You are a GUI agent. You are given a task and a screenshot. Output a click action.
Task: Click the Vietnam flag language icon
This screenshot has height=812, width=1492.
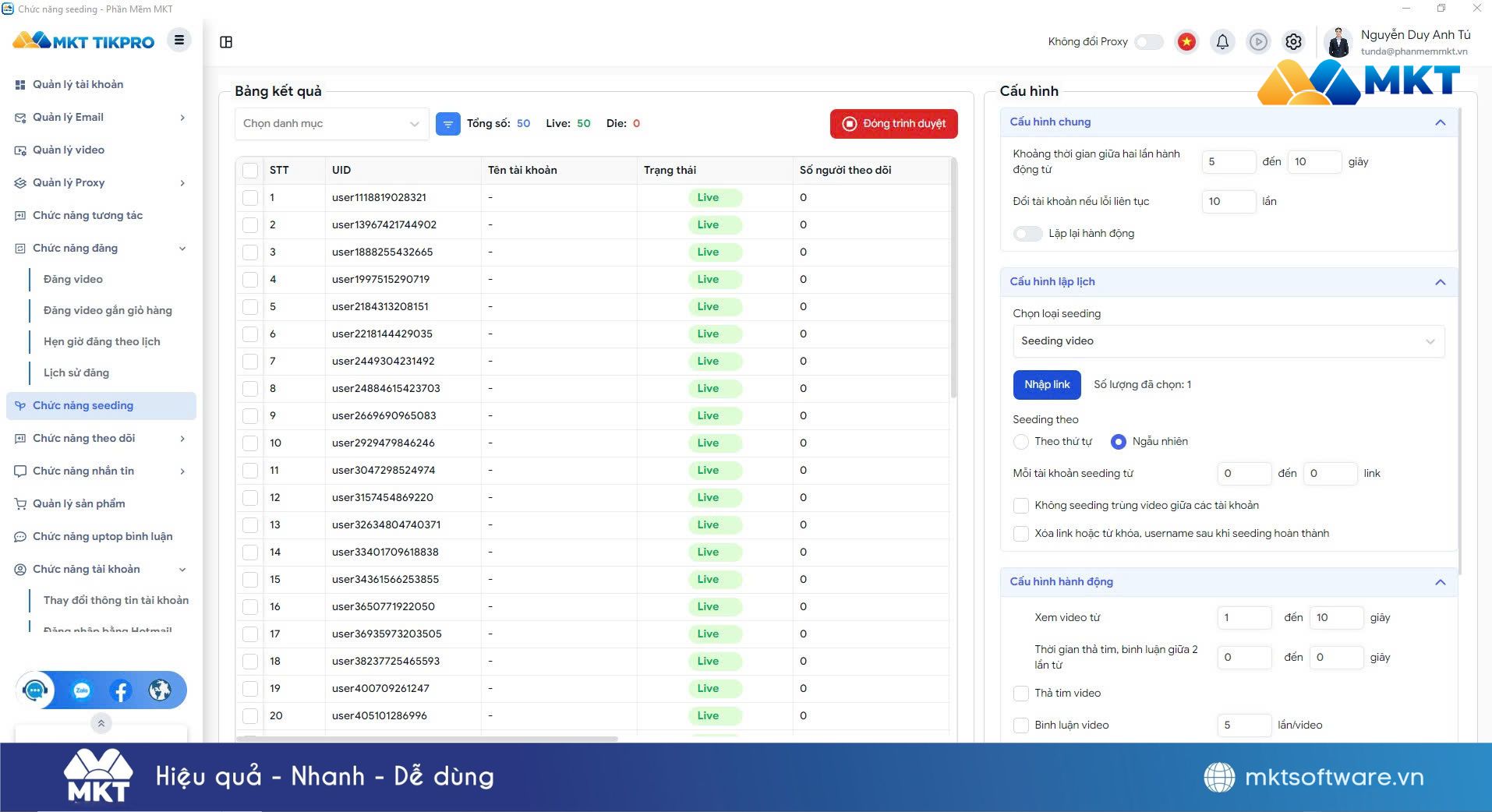click(1186, 42)
